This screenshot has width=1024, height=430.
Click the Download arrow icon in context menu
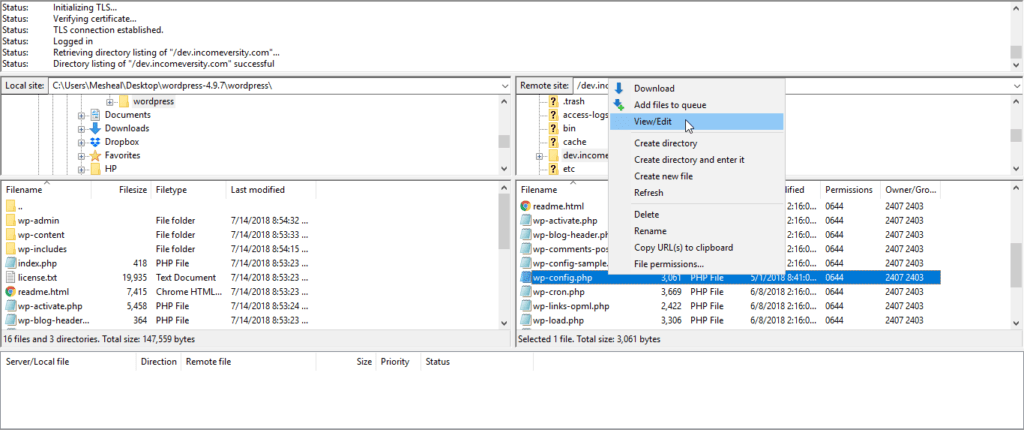[x=619, y=89]
